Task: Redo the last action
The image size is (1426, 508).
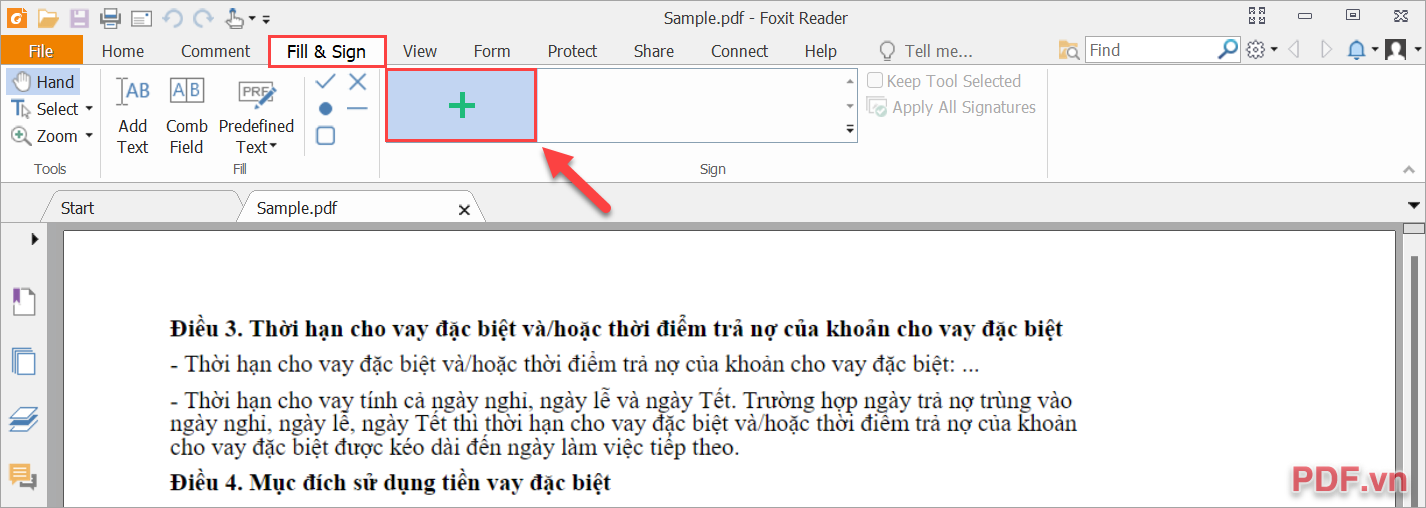Action: (203, 17)
